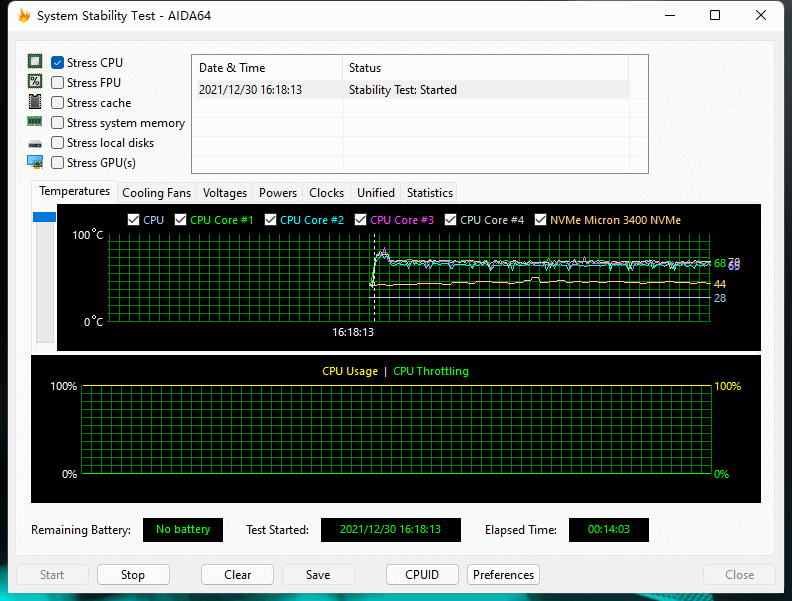792x601 pixels.
Task: Uncheck CPU Core #1 graph series
Action: click(180, 220)
